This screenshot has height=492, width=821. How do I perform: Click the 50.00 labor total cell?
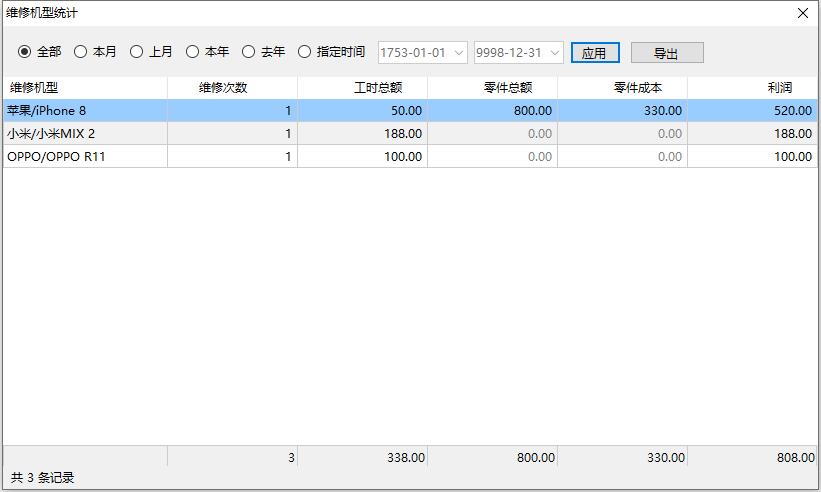[362, 110]
